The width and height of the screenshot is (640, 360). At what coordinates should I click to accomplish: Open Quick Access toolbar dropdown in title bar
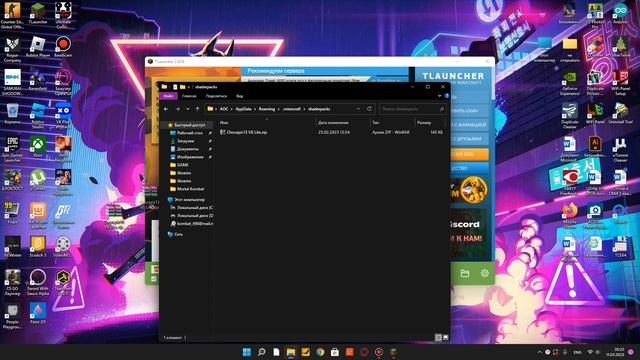click(189, 87)
